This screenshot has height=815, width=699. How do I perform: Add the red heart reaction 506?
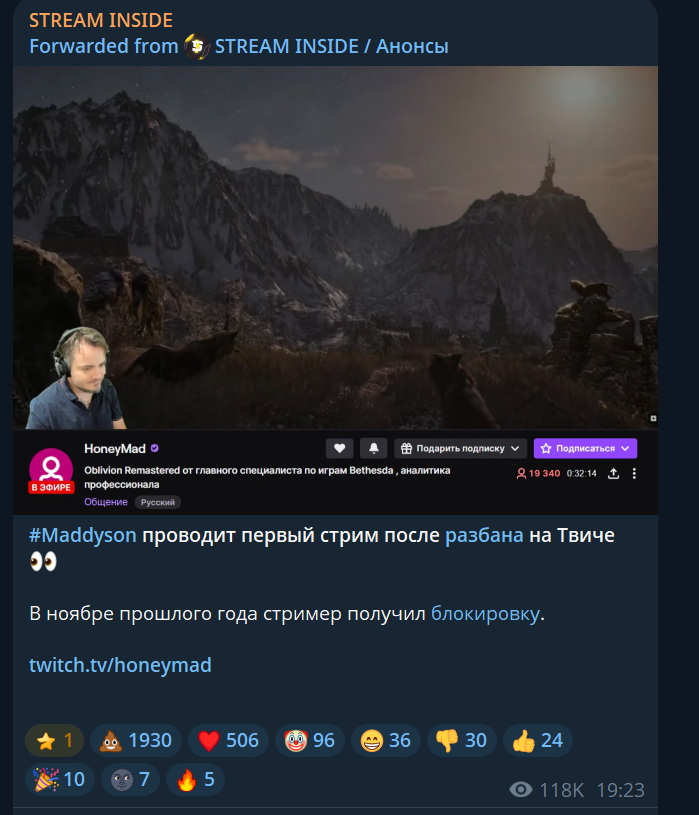tap(228, 740)
